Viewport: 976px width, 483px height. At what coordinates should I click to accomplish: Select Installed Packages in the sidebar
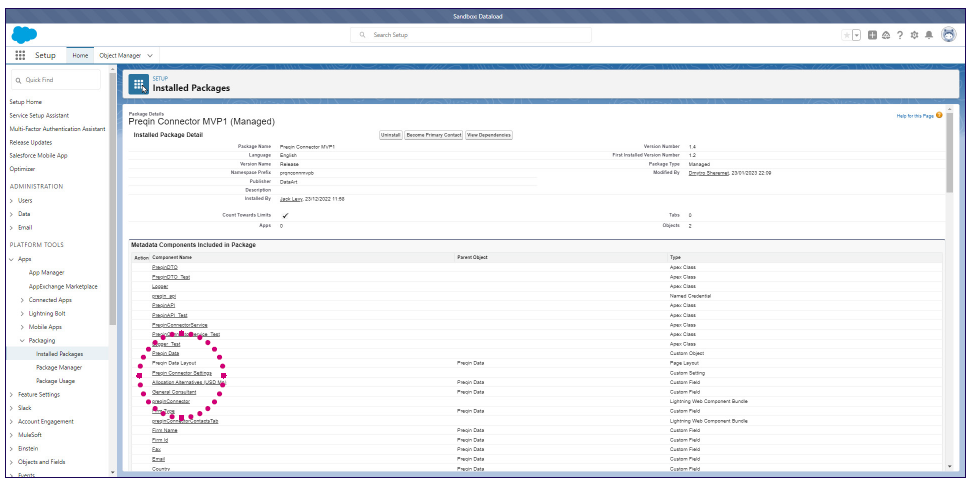[60, 354]
